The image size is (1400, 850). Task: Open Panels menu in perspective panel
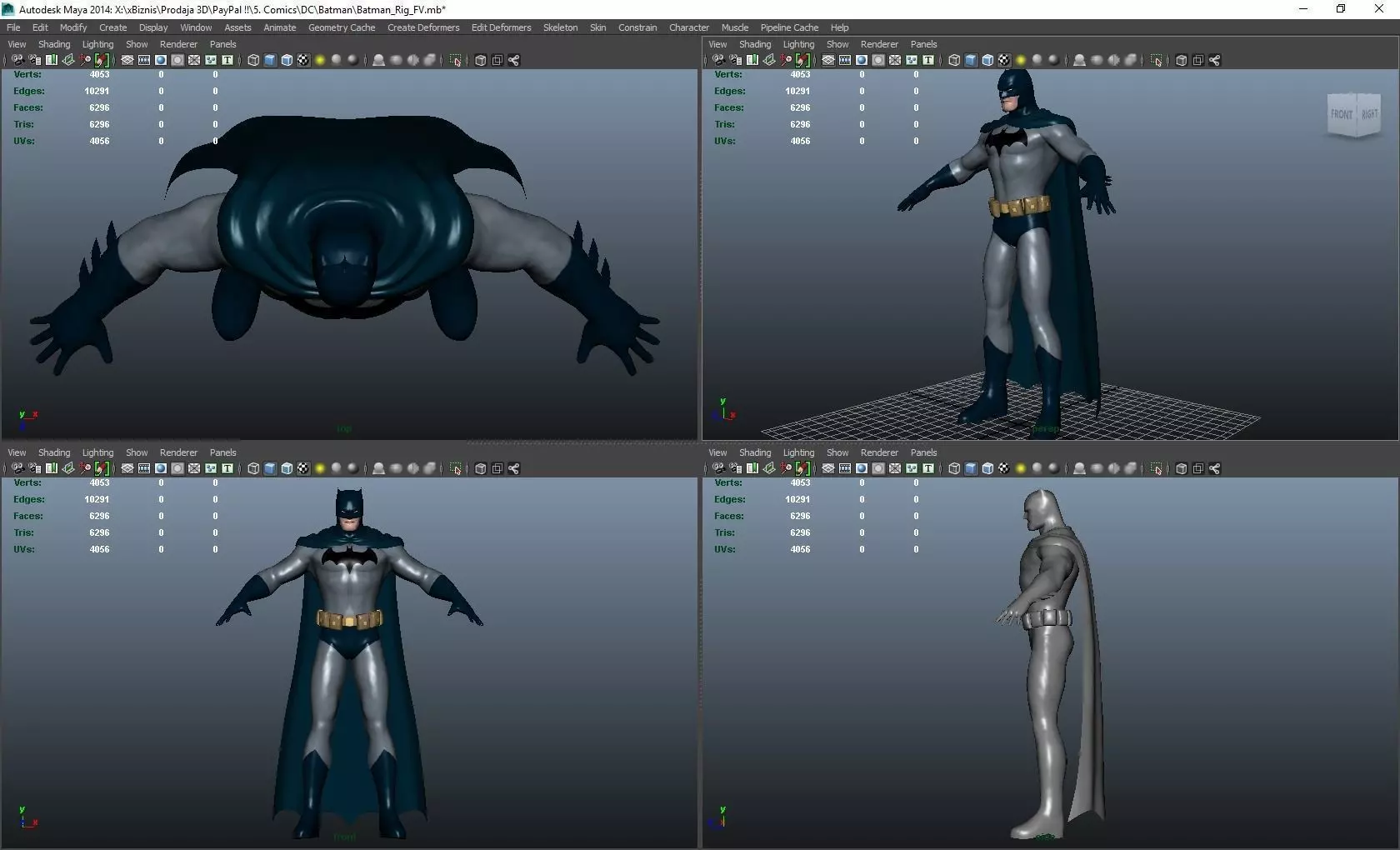[923, 44]
